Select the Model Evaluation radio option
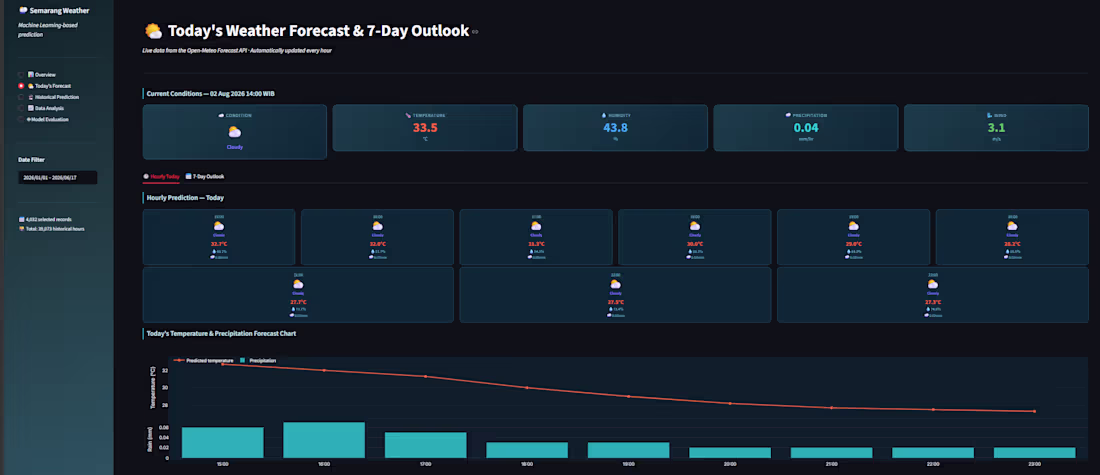 [21, 119]
